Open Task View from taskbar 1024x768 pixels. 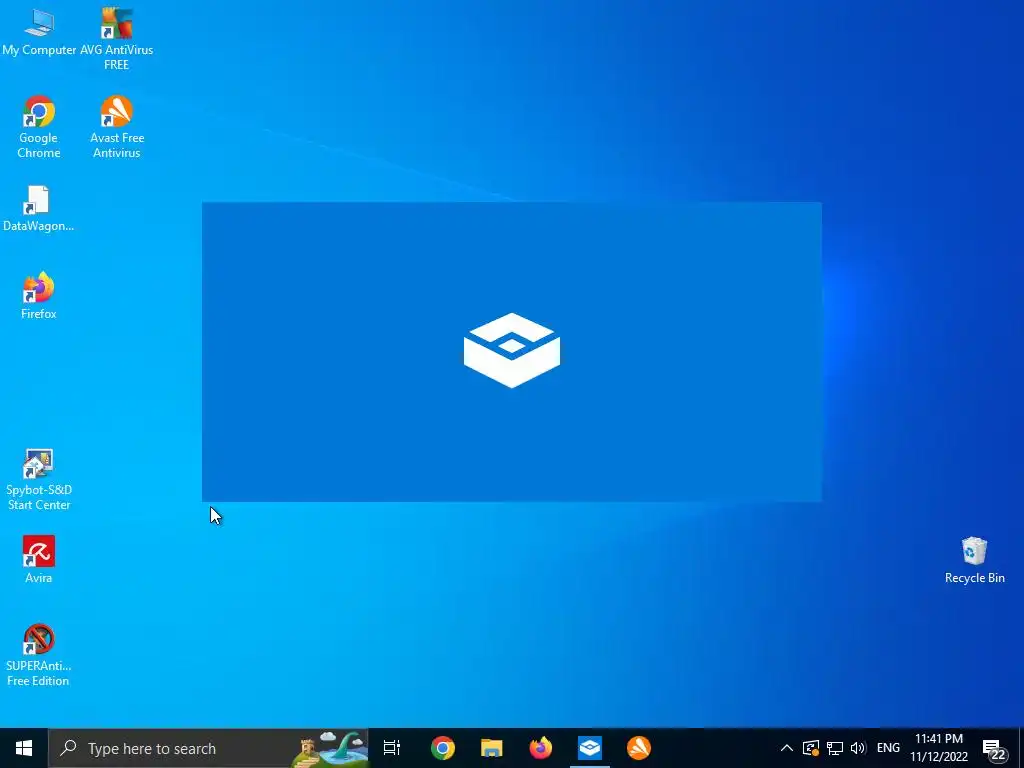392,748
